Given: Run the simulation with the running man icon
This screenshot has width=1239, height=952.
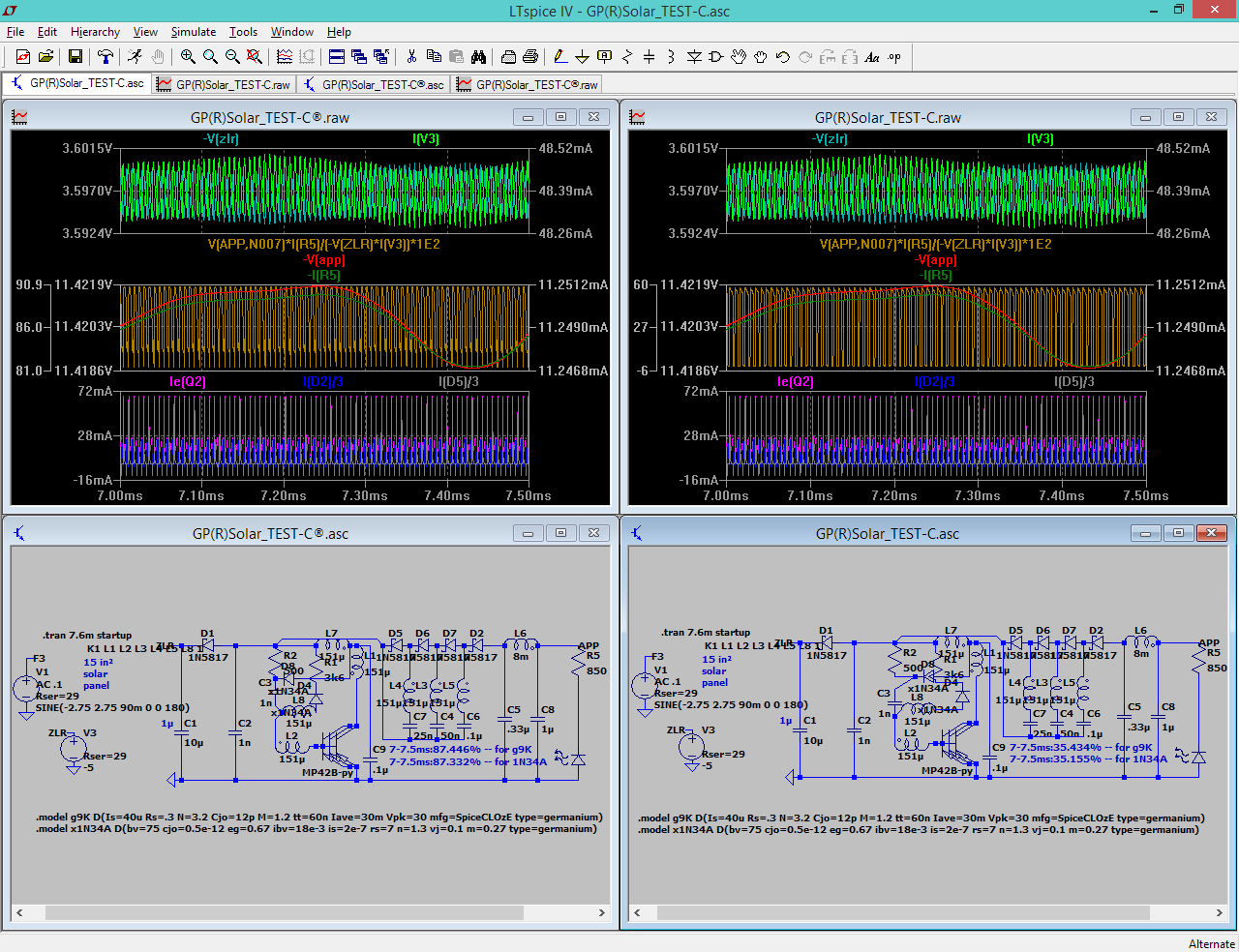Looking at the screenshot, I should point(135,57).
